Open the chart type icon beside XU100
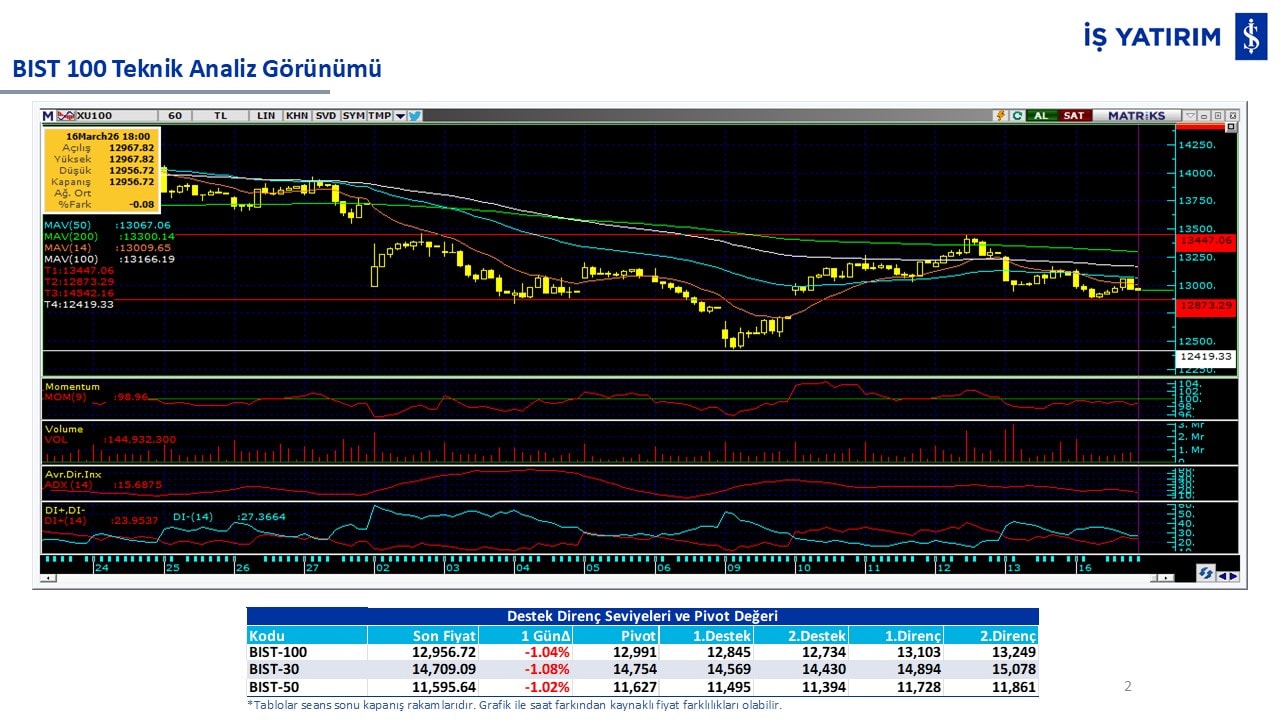 pyautogui.click(x=65, y=116)
